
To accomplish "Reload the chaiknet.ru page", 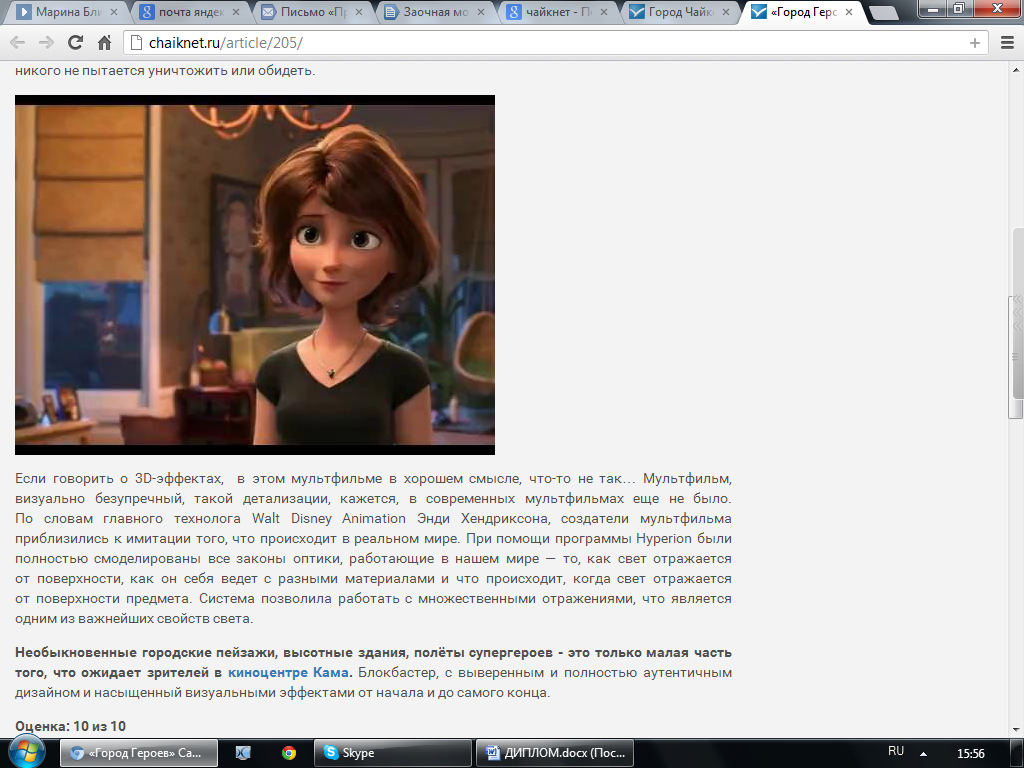I will [x=76, y=43].
